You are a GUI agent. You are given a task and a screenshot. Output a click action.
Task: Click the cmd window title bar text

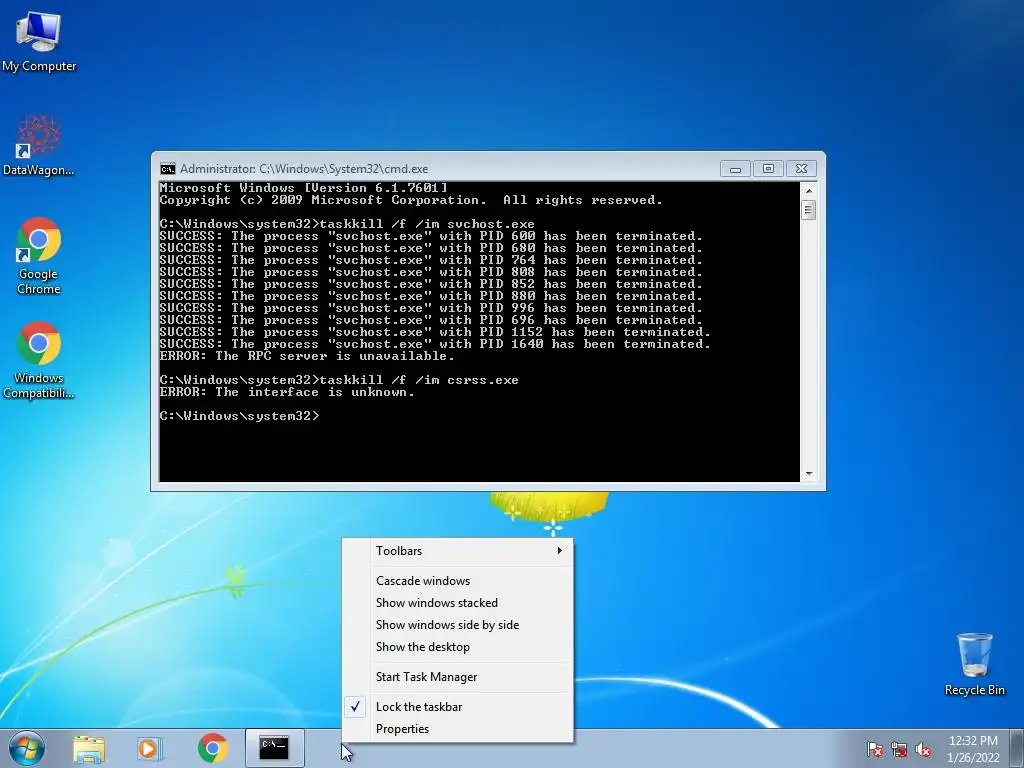pyautogui.click(x=304, y=169)
